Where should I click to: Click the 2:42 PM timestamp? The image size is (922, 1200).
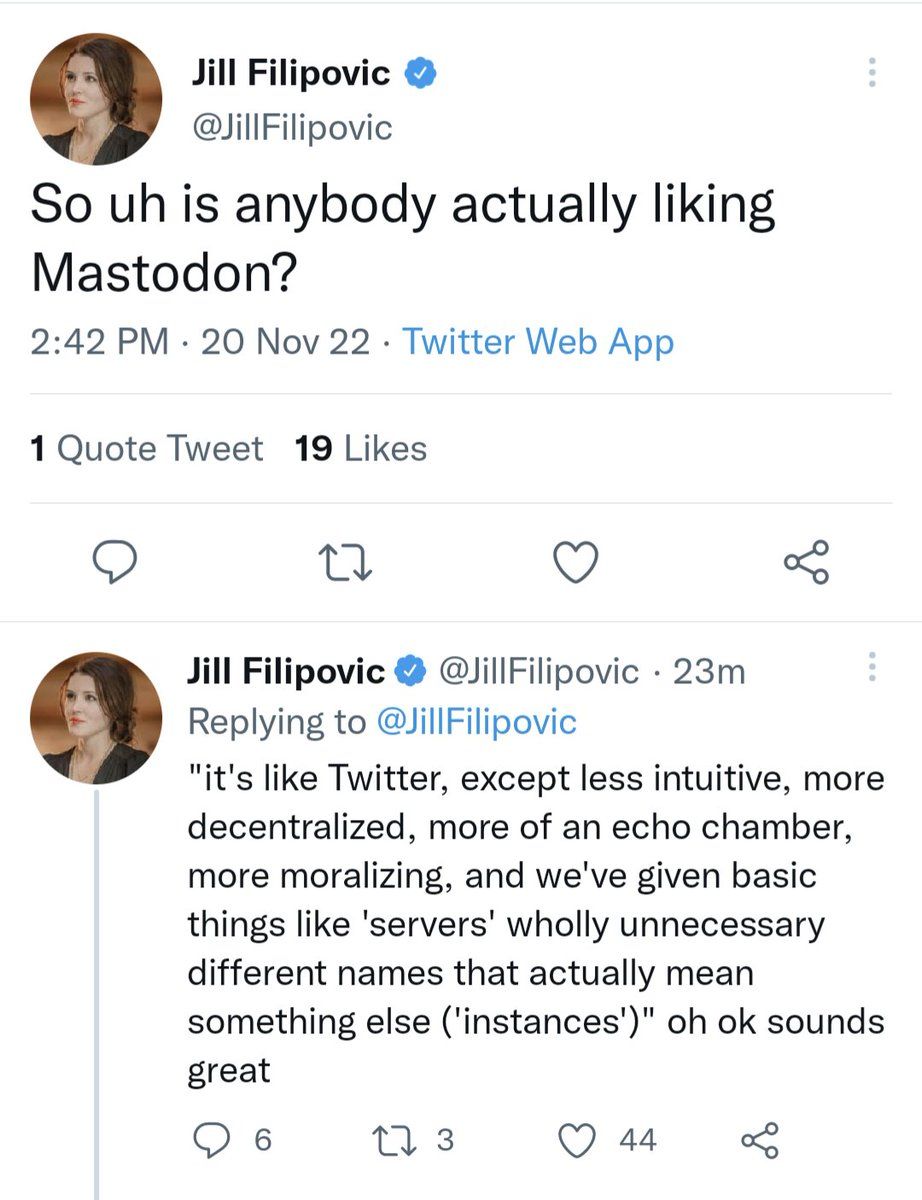tap(99, 342)
